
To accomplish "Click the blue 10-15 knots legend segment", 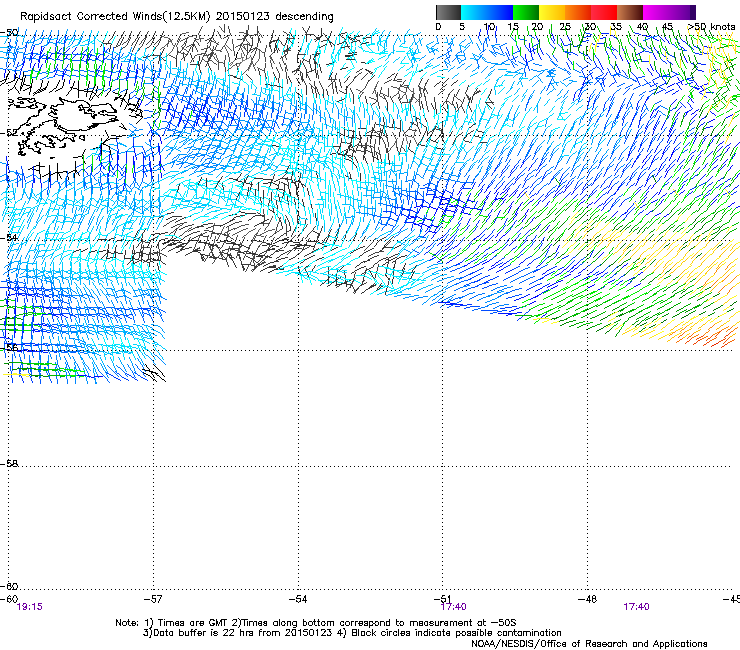I will pos(500,12).
